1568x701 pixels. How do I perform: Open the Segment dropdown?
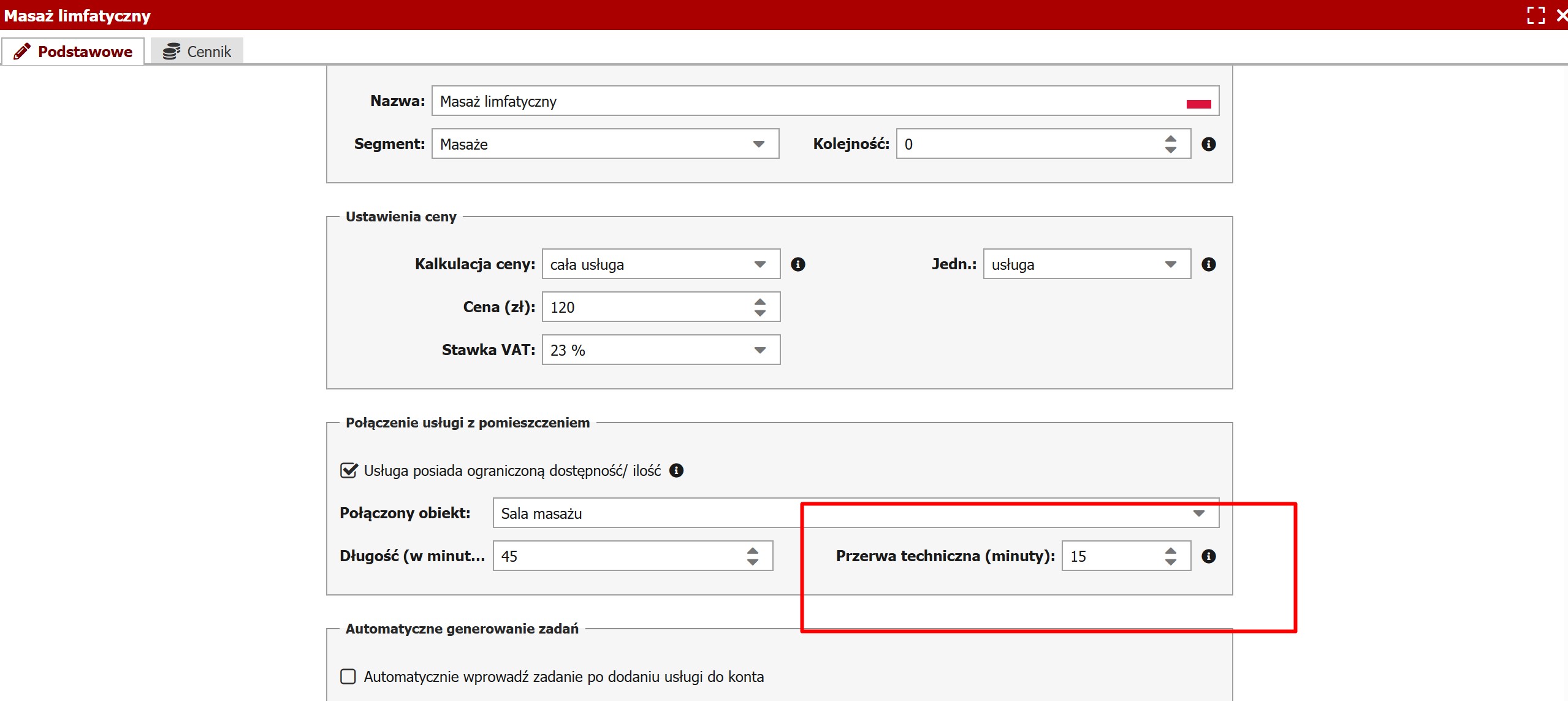point(758,144)
